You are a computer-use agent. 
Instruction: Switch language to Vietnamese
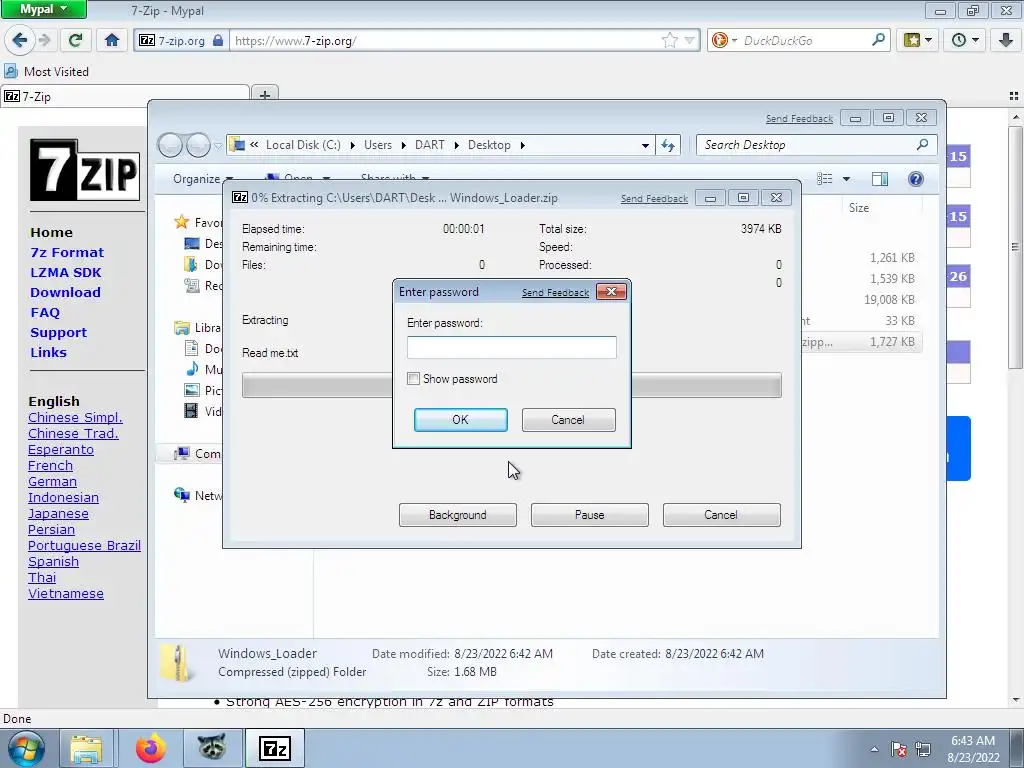click(x=66, y=594)
